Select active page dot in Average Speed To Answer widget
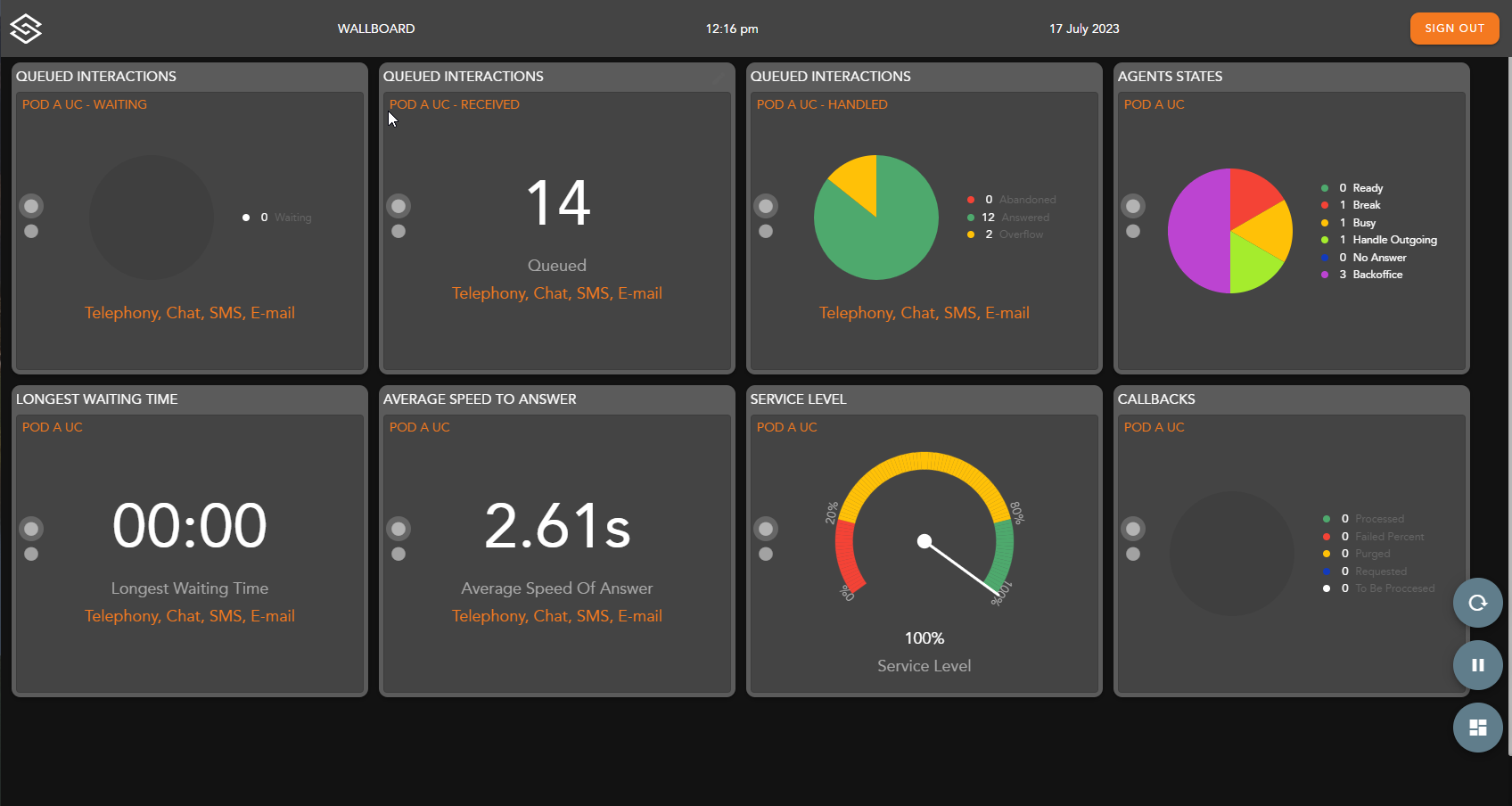The height and width of the screenshot is (806, 1512). (x=399, y=529)
